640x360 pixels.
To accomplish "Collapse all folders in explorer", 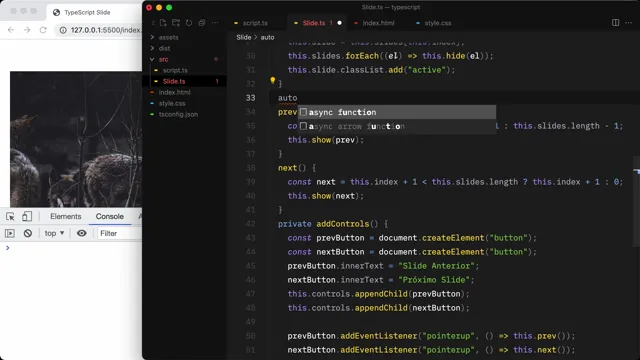I will coord(202,23).
